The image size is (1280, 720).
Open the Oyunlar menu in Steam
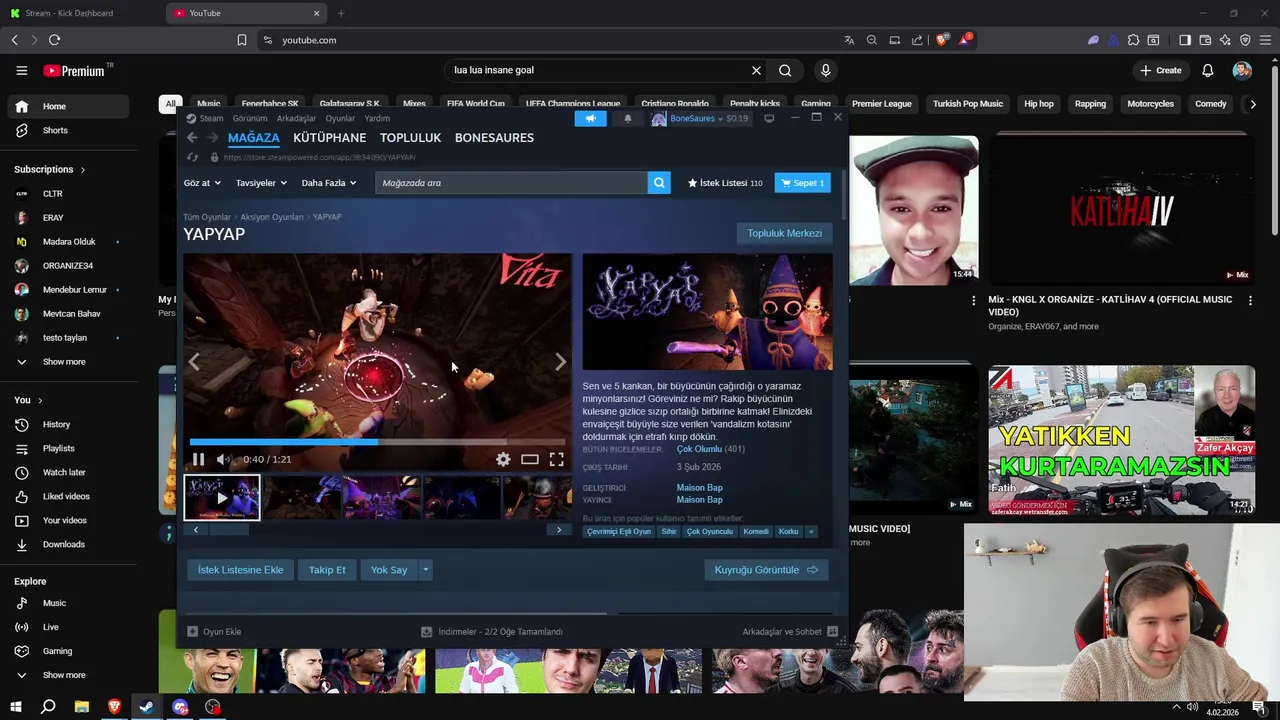click(x=340, y=118)
